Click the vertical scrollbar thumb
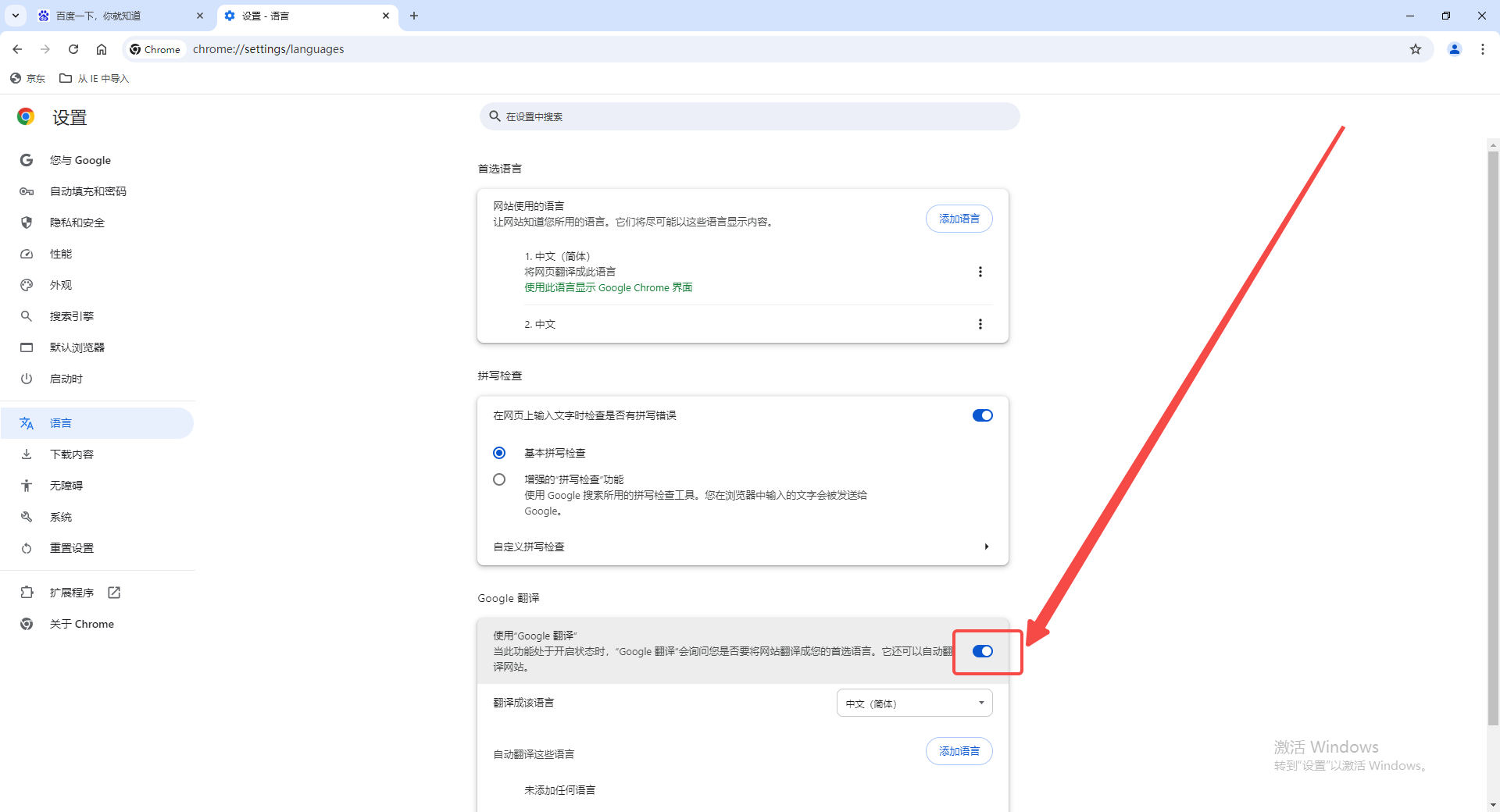 pos(1493,437)
